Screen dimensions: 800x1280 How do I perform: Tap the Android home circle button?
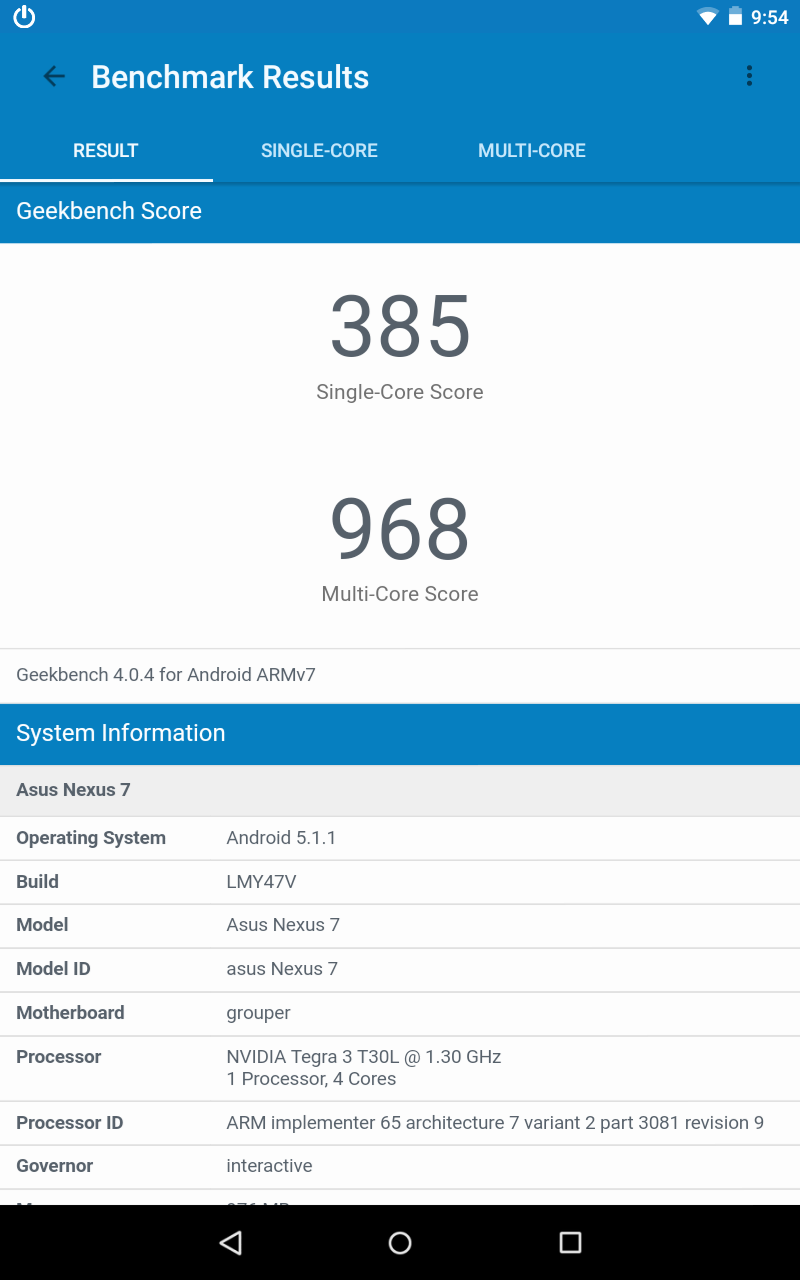tap(400, 1242)
